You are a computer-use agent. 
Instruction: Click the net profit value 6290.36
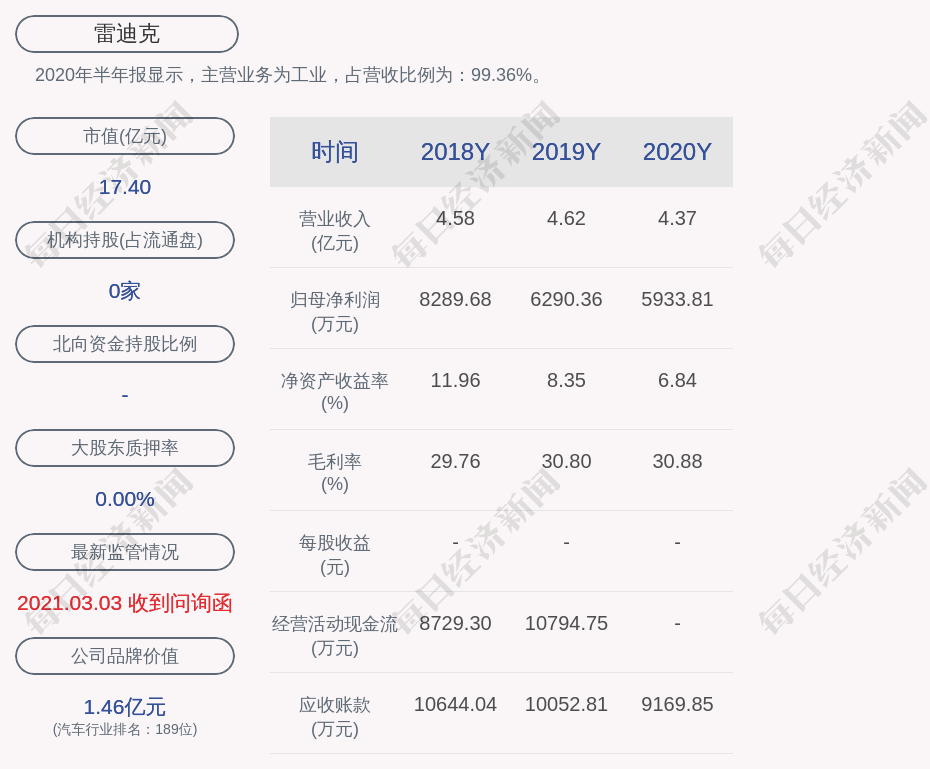click(x=566, y=299)
